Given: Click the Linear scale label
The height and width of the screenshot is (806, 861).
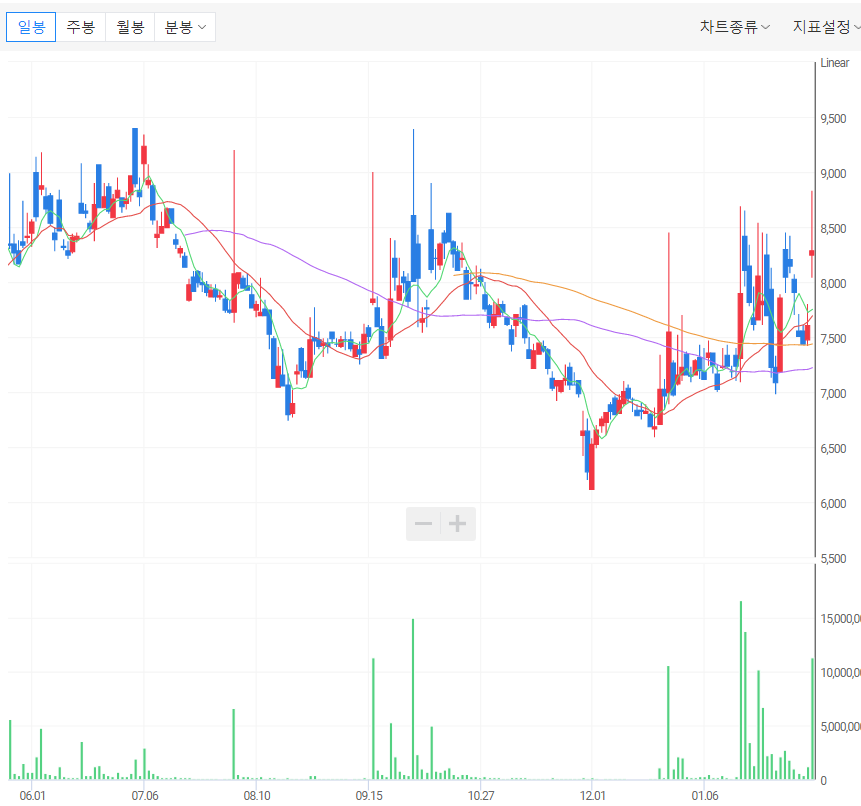Looking at the screenshot, I should [x=835, y=63].
